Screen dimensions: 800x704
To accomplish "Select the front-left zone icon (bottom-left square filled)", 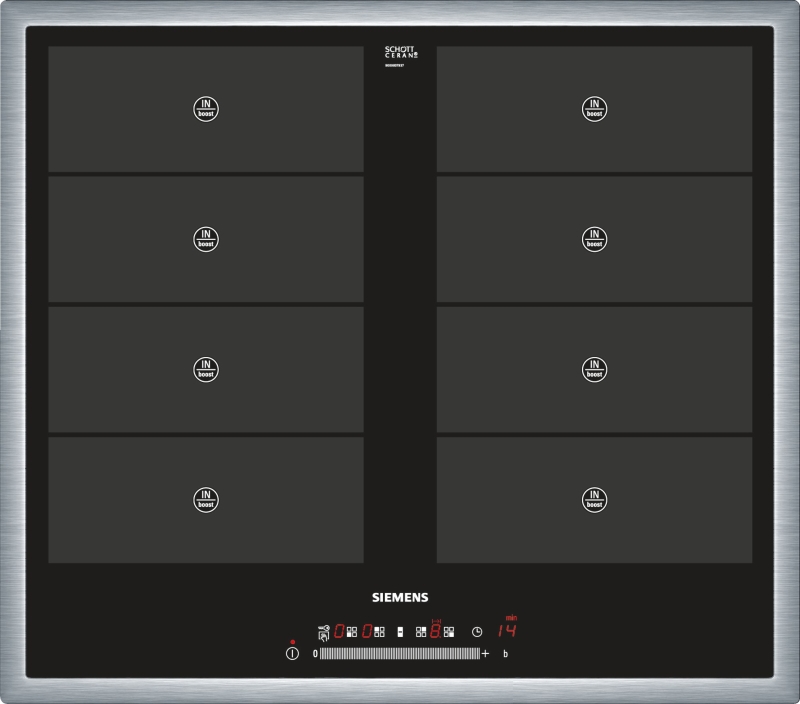I will (x=352, y=632).
